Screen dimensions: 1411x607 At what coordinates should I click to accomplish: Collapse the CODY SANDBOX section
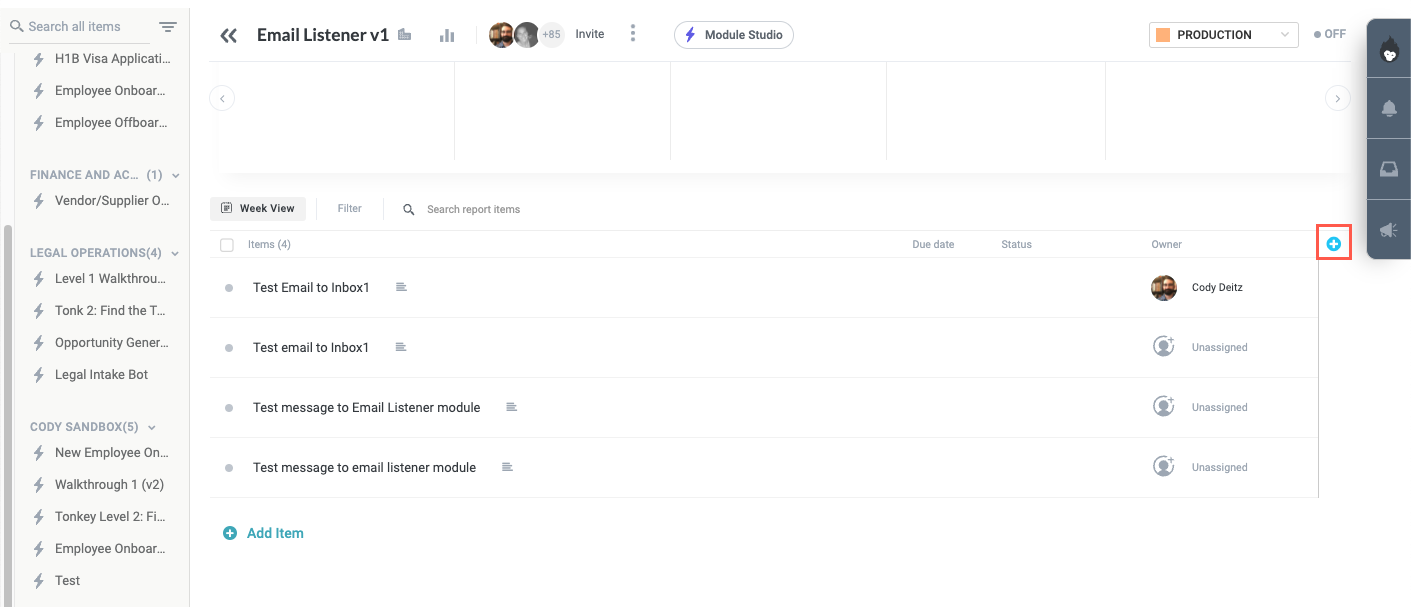point(151,426)
